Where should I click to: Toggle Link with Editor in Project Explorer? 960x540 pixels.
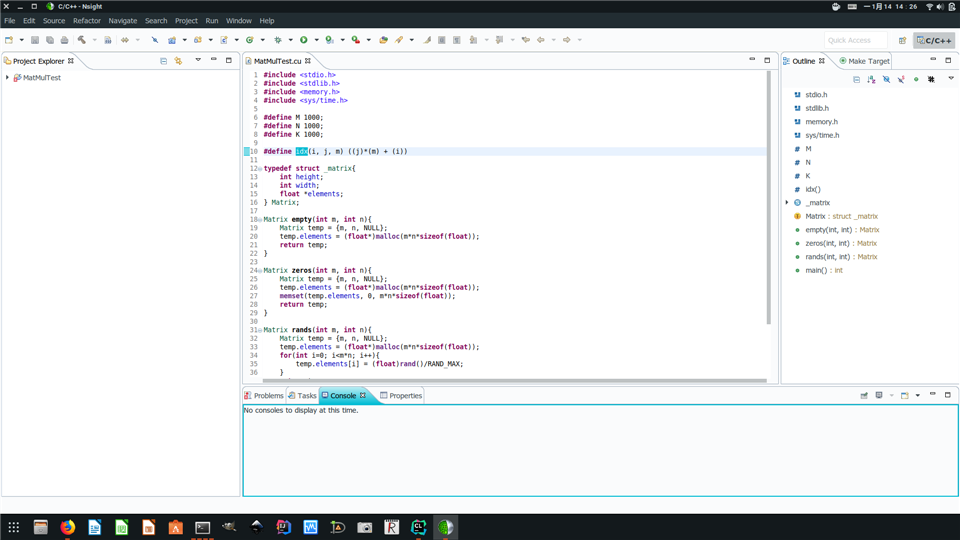tap(178, 61)
